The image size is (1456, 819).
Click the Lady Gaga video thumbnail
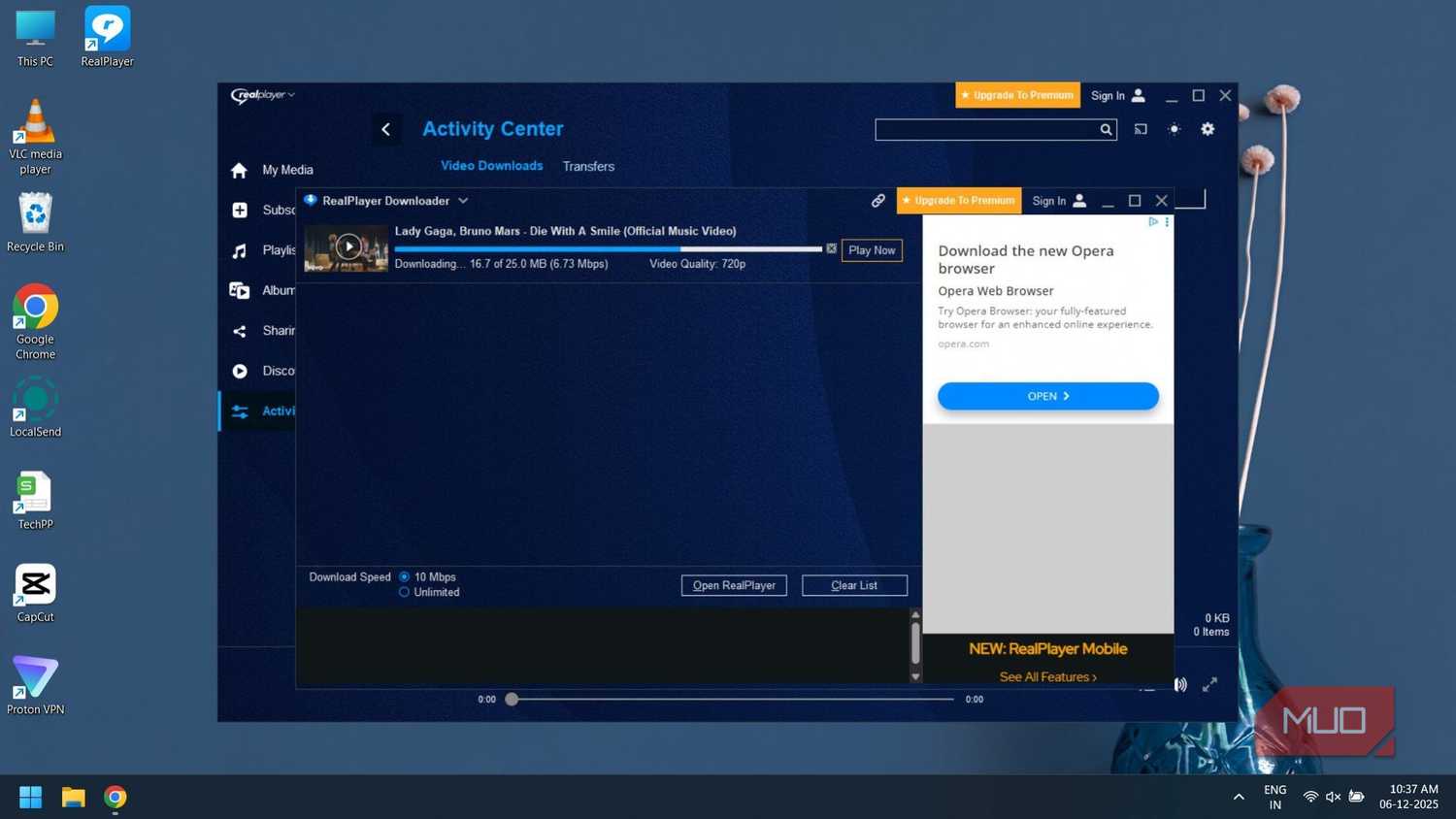pyautogui.click(x=347, y=247)
